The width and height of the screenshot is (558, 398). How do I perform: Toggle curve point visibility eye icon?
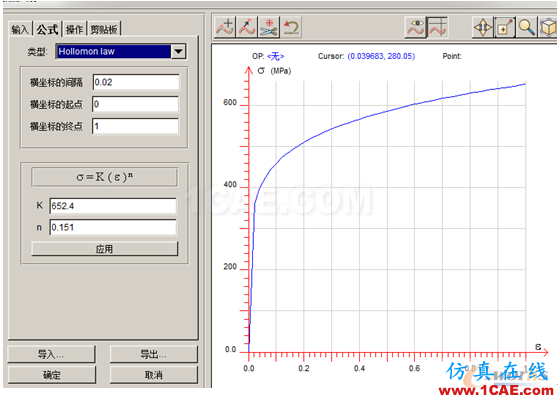click(416, 27)
